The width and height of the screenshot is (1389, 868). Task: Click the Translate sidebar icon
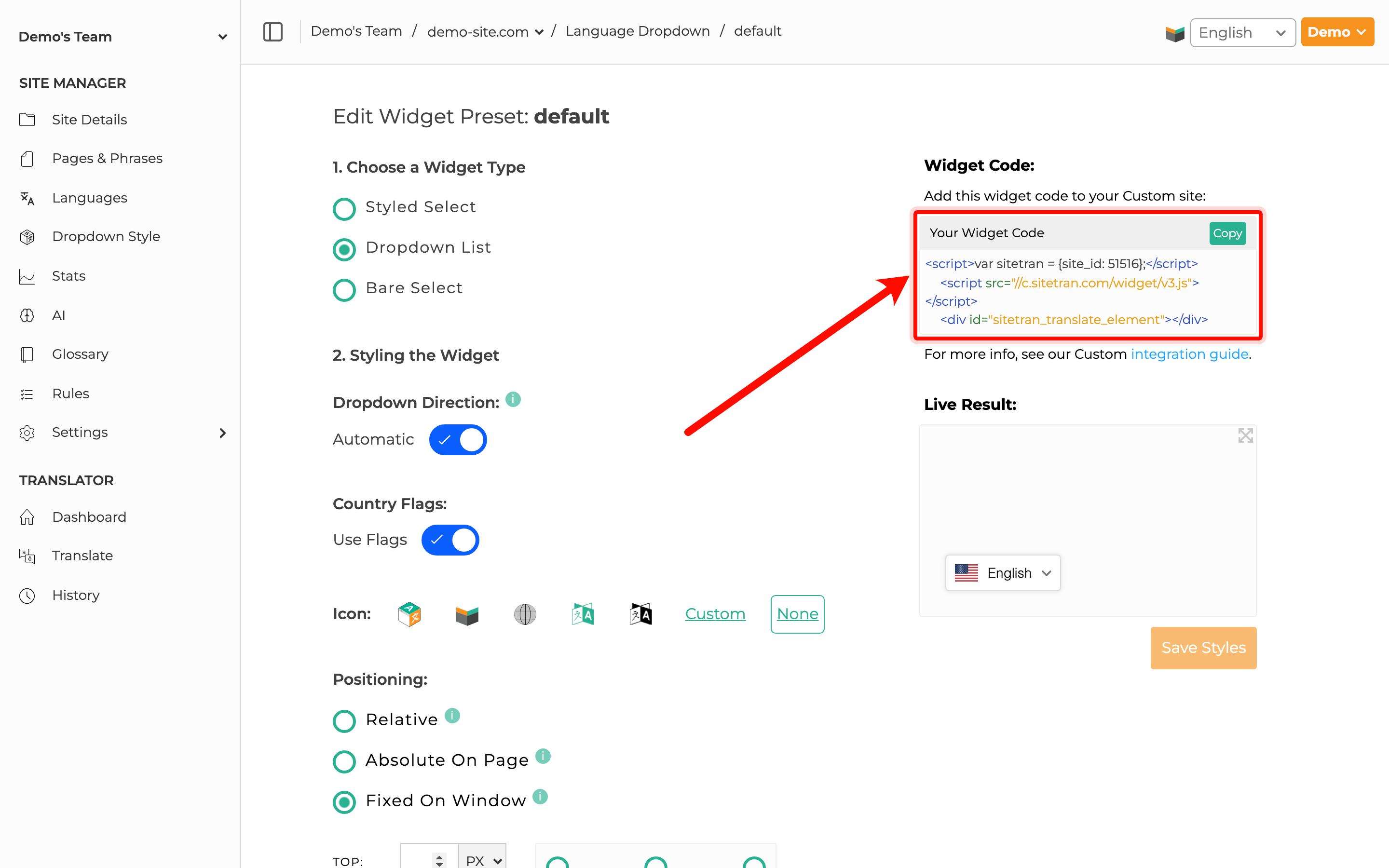pyautogui.click(x=27, y=556)
